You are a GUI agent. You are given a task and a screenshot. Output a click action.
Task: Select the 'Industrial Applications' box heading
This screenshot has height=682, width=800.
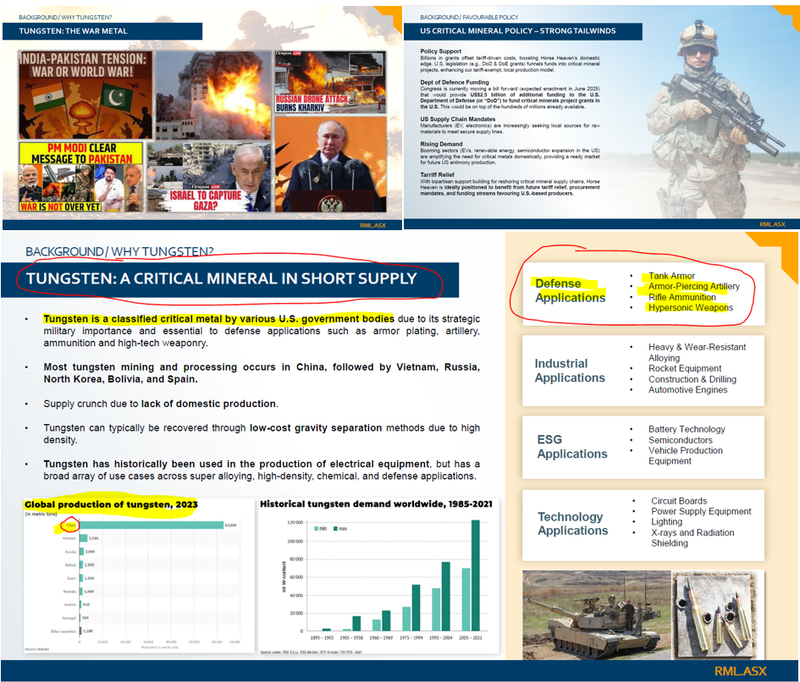coord(569,370)
